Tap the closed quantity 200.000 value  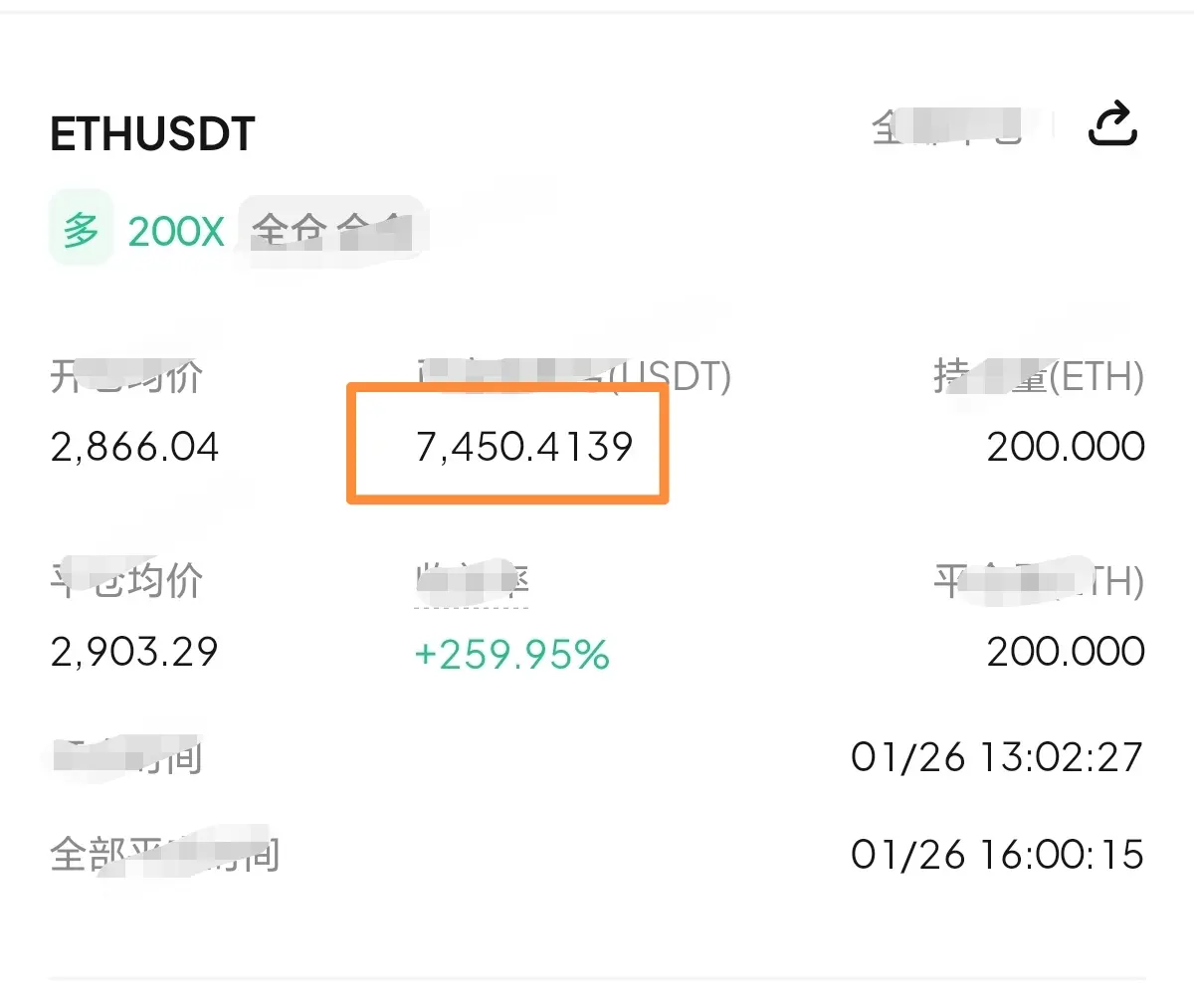[1066, 652]
